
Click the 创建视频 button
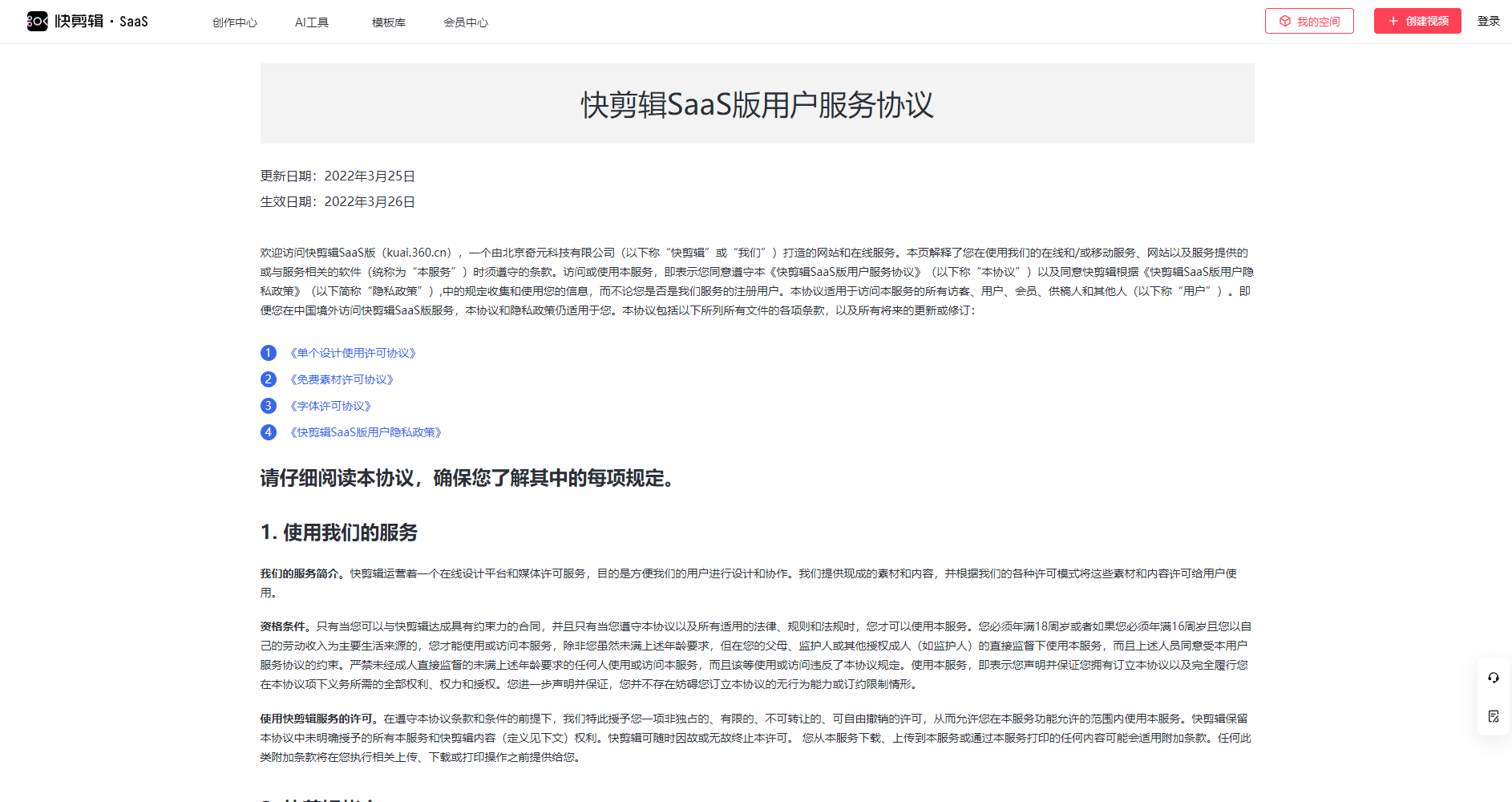tap(1417, 21)
